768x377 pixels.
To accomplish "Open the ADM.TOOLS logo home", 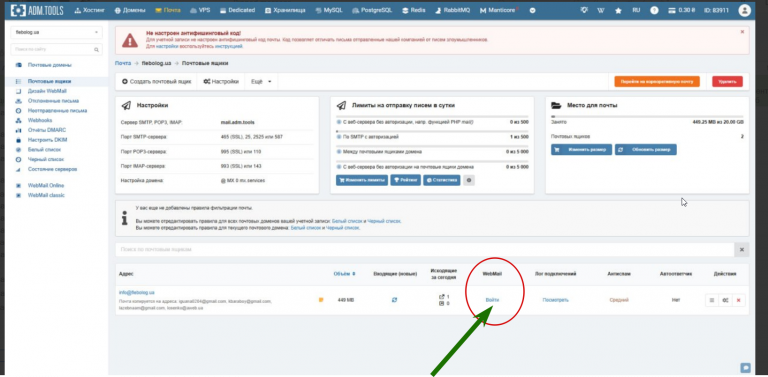I will click(x=37, y=10).
